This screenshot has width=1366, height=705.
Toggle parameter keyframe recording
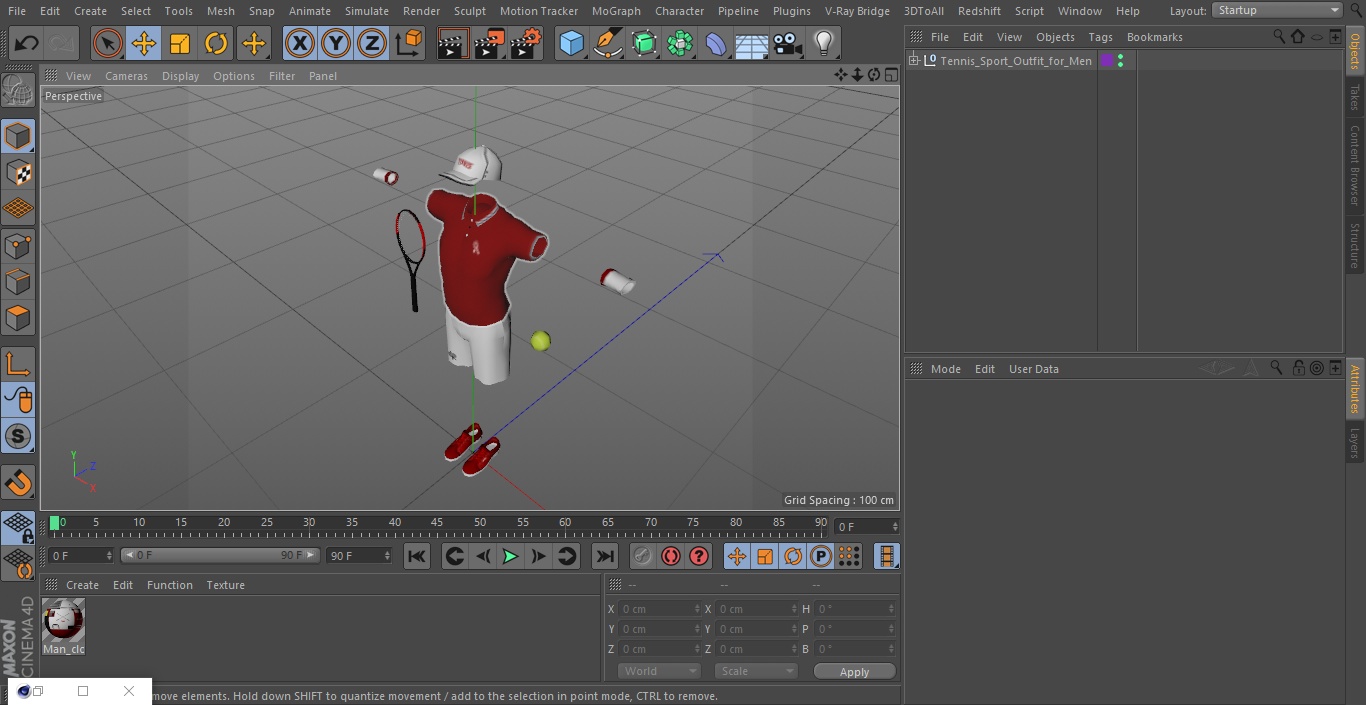point(821,556)
